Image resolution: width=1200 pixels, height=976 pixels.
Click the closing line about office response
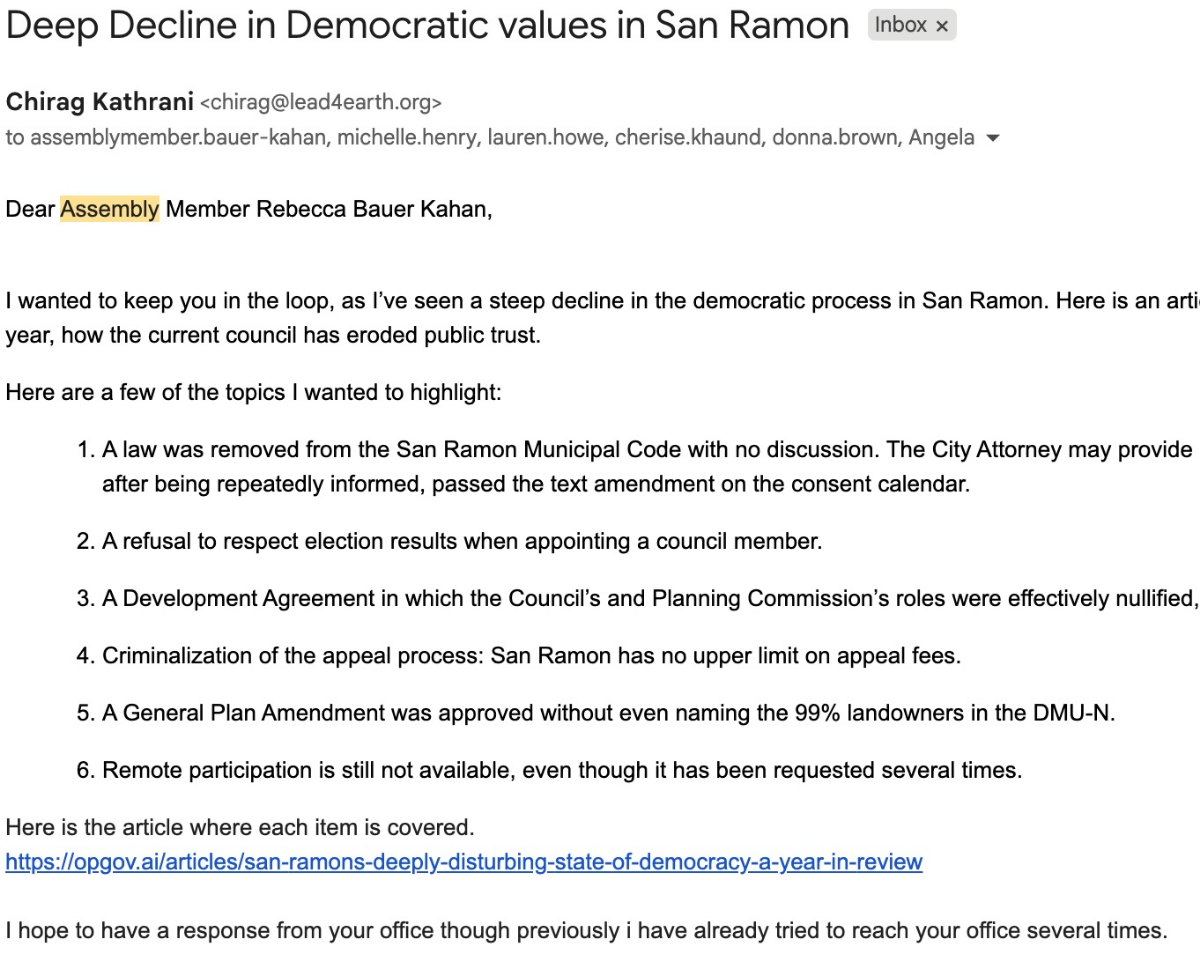(586, 931)
